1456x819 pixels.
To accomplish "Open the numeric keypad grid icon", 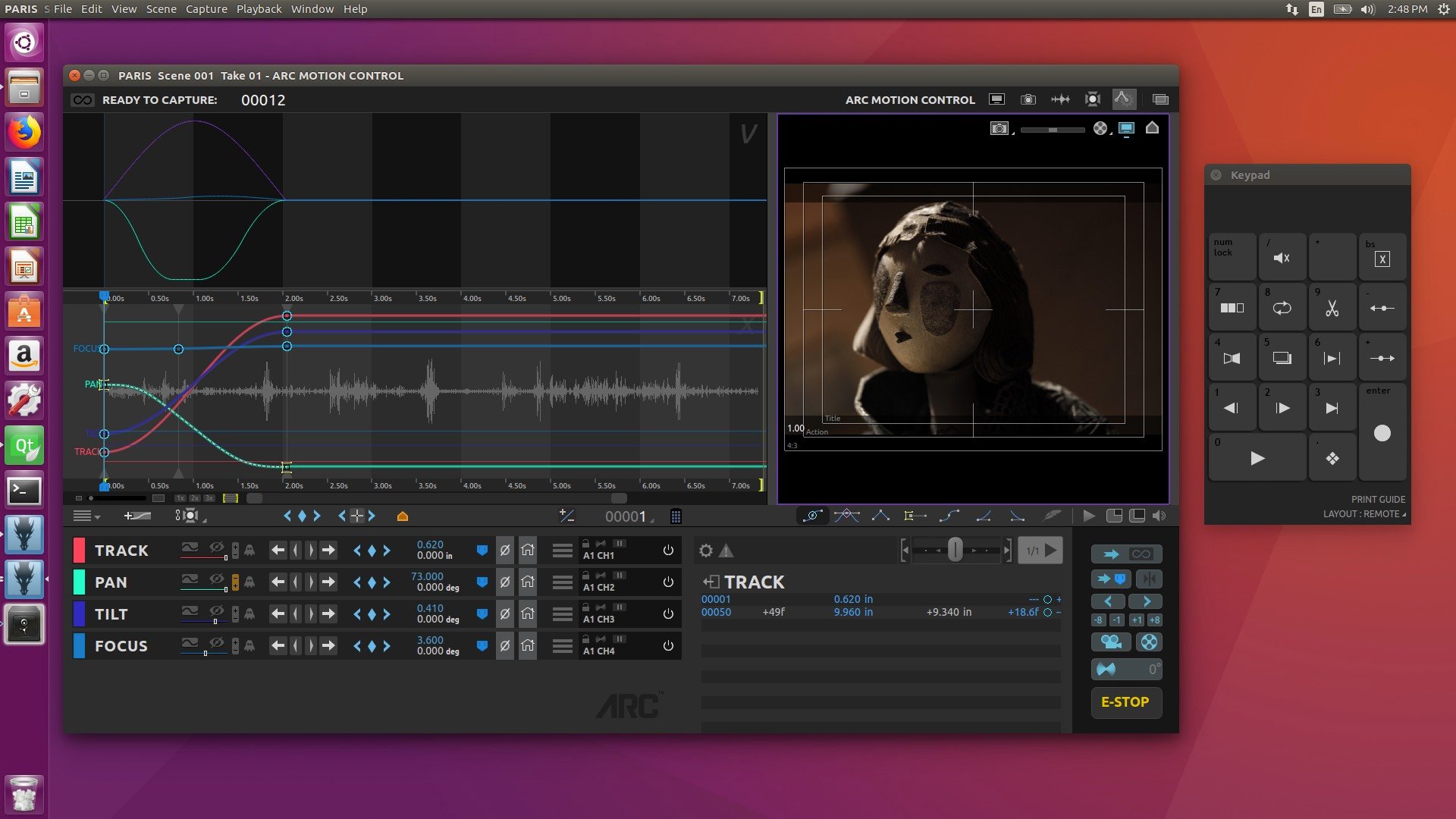I will [x=676, y=516].
